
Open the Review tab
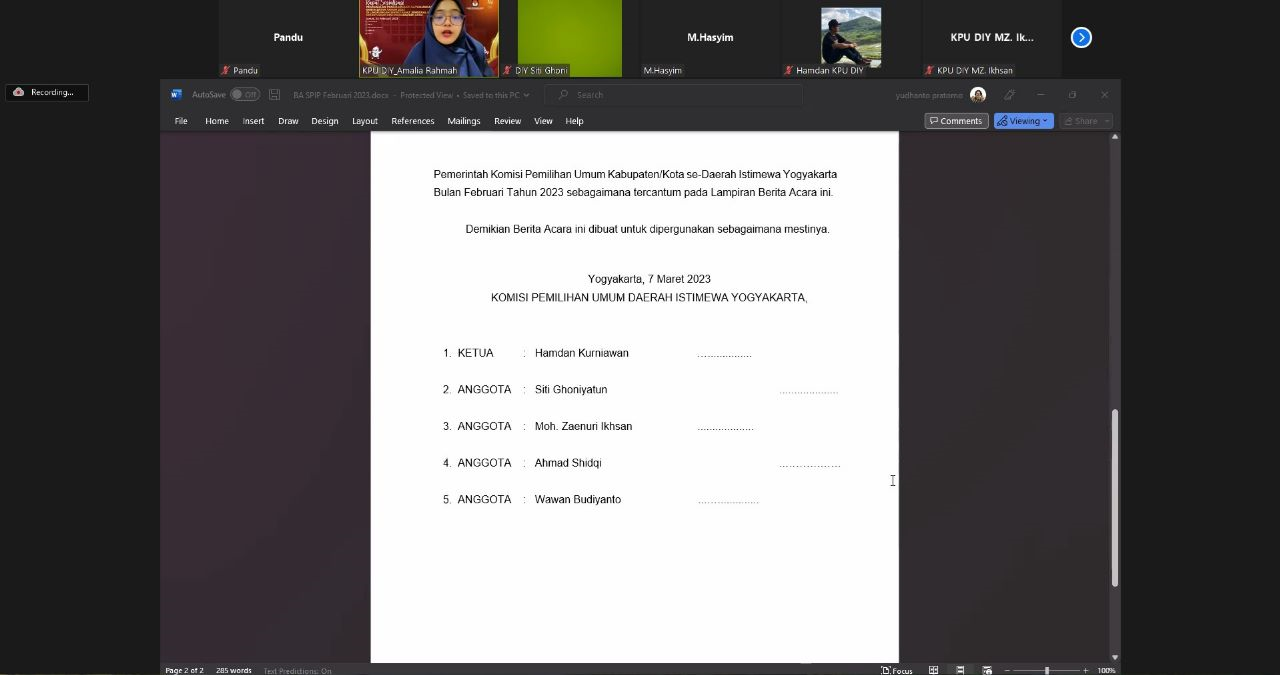[x=507, y=121]
